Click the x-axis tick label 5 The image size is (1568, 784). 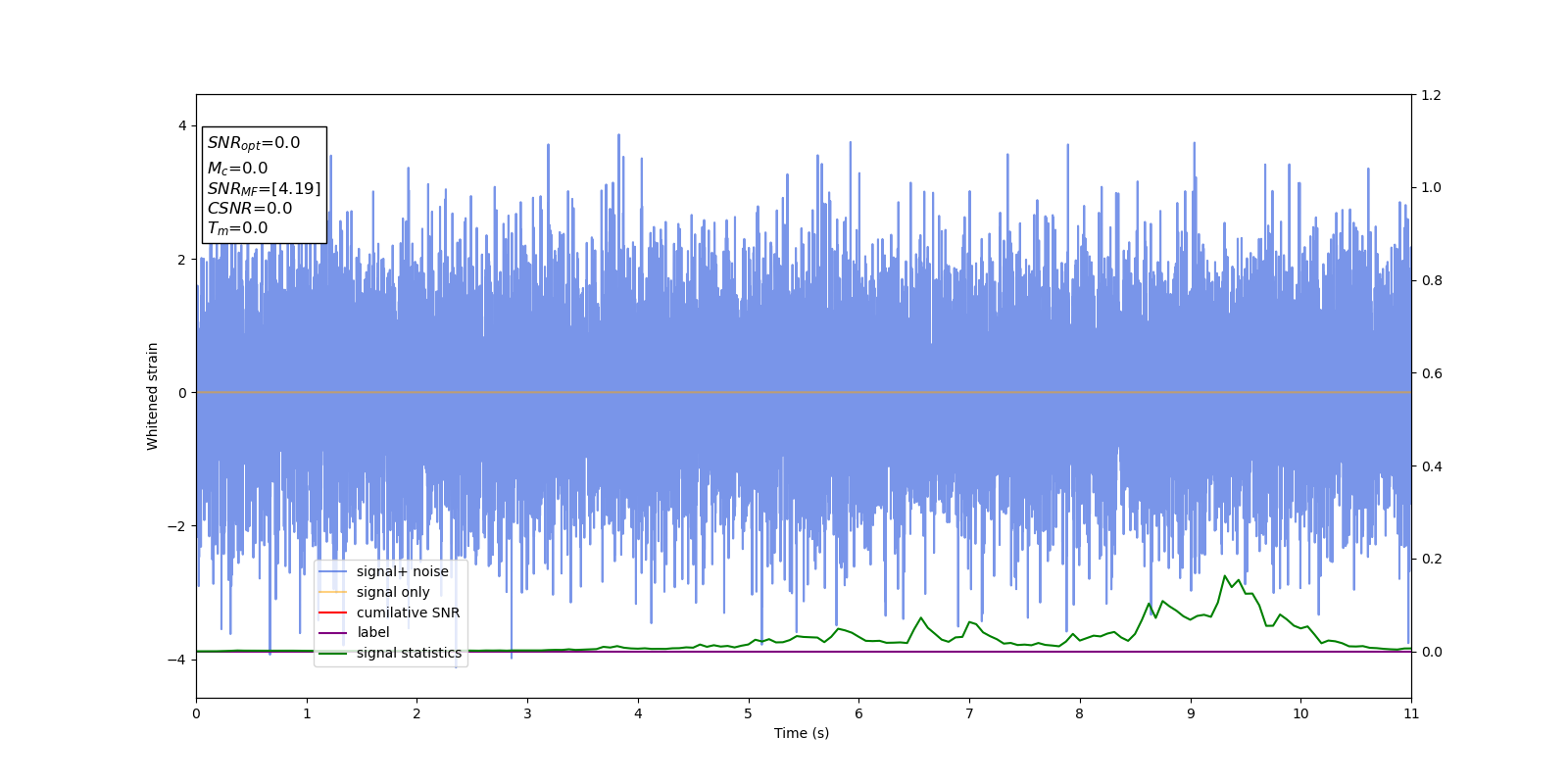749,713
